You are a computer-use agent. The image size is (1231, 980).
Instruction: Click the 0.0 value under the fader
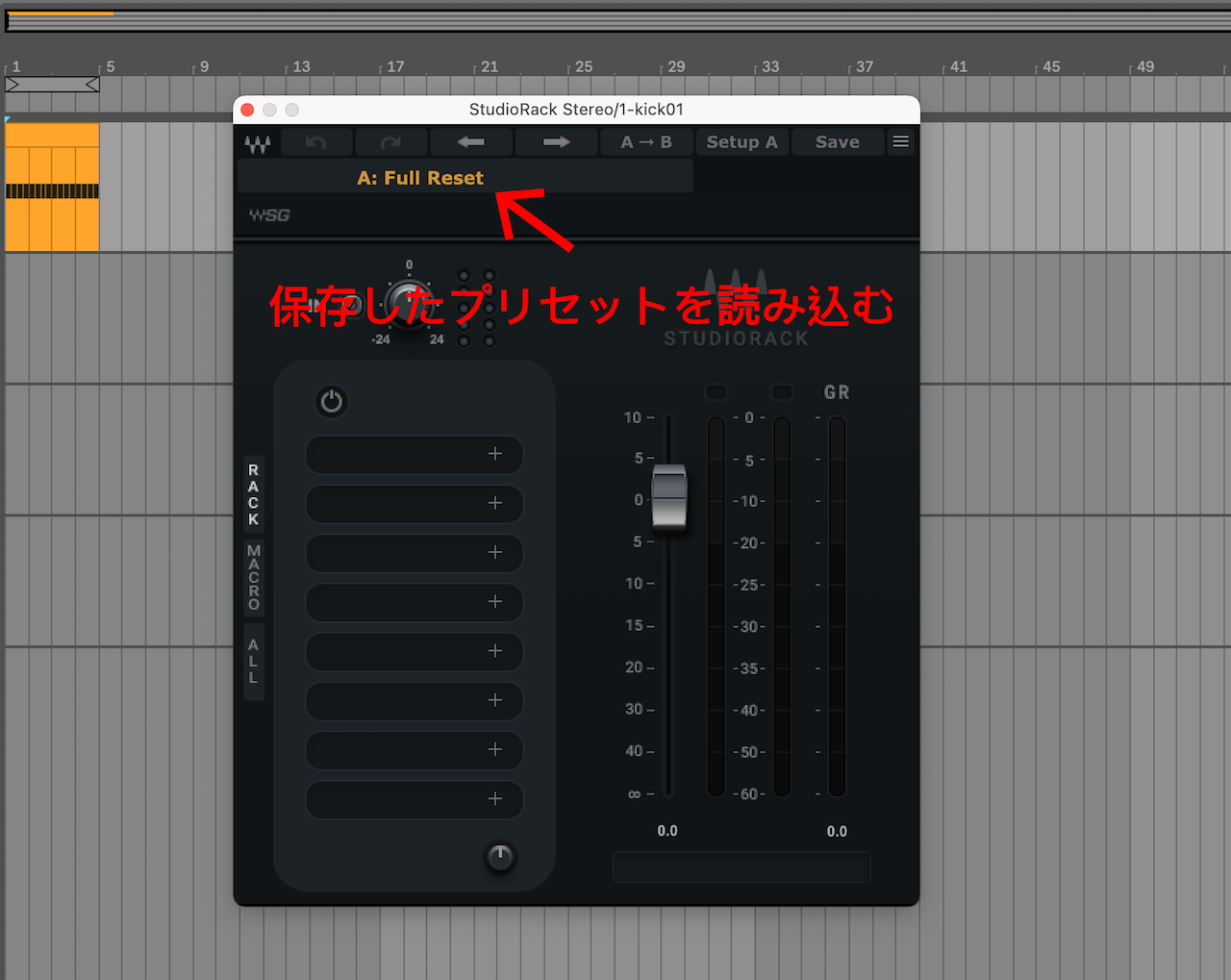point(667,831)
